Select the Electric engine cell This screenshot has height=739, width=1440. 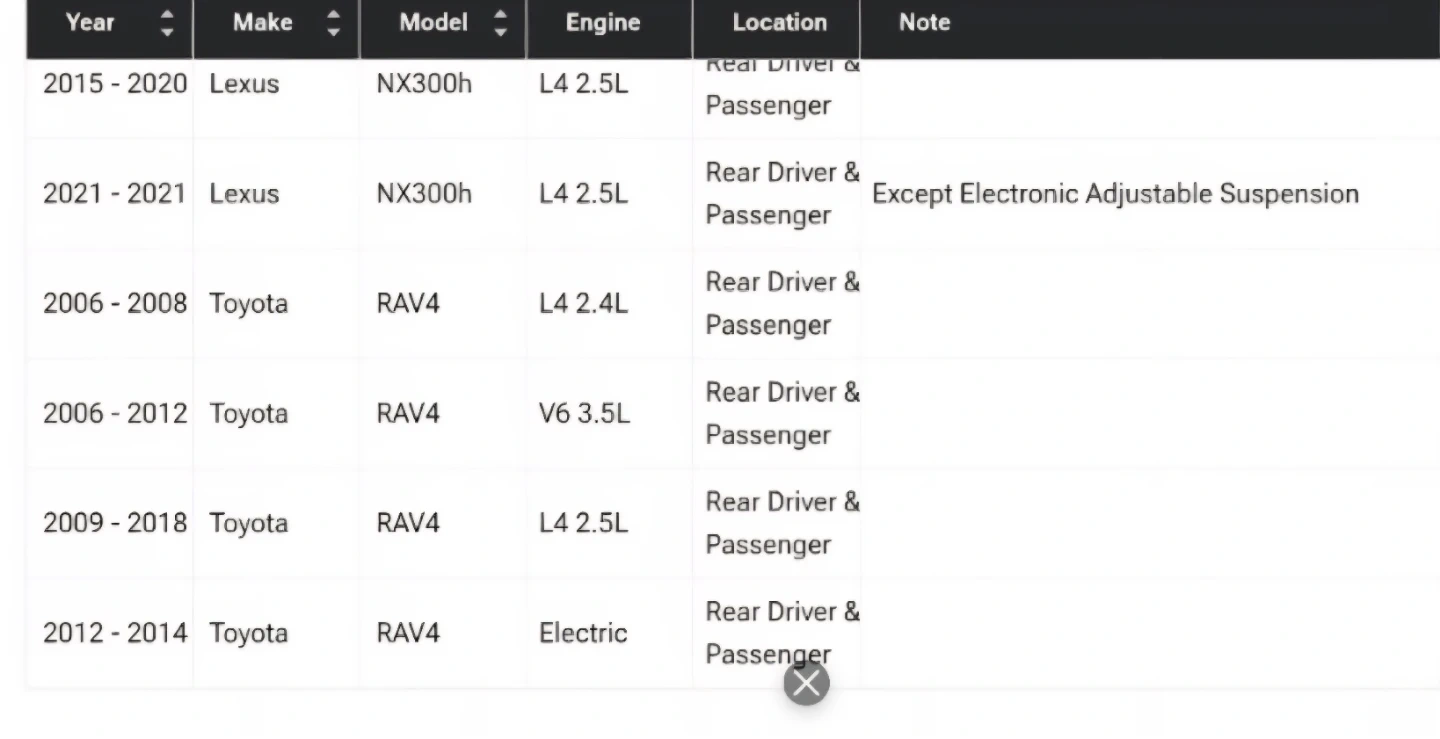pyautogui.click(x=583, y=633)
